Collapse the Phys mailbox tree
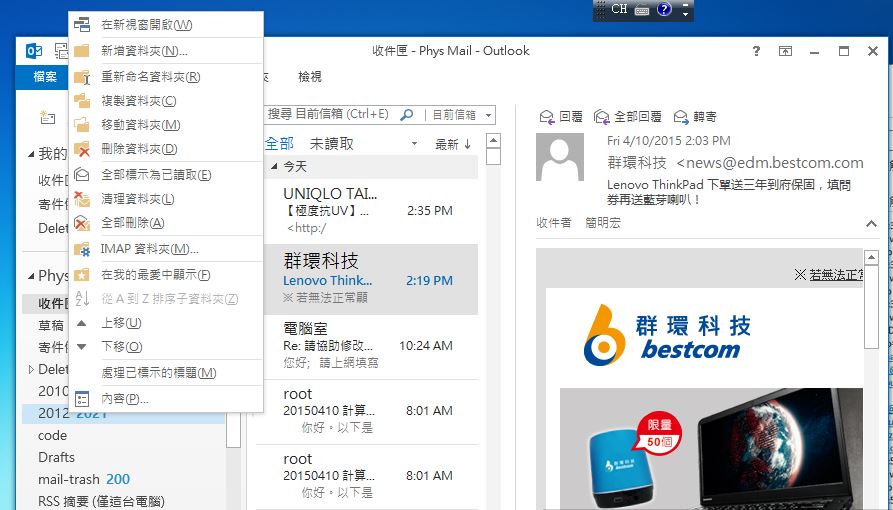This screenshot has height=510, width=893. (x=31, y=276)
